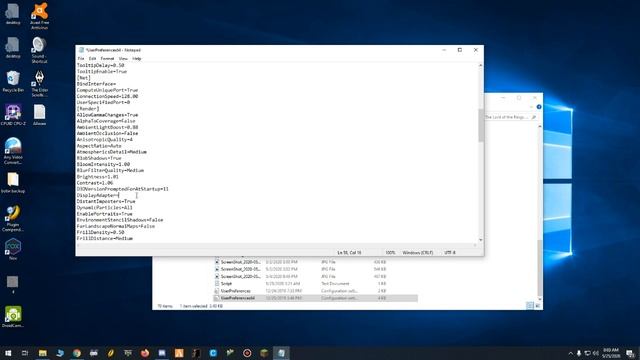Click the UTF-8 encoding status bar entry
640x360 pixels.
pos(449,253)
